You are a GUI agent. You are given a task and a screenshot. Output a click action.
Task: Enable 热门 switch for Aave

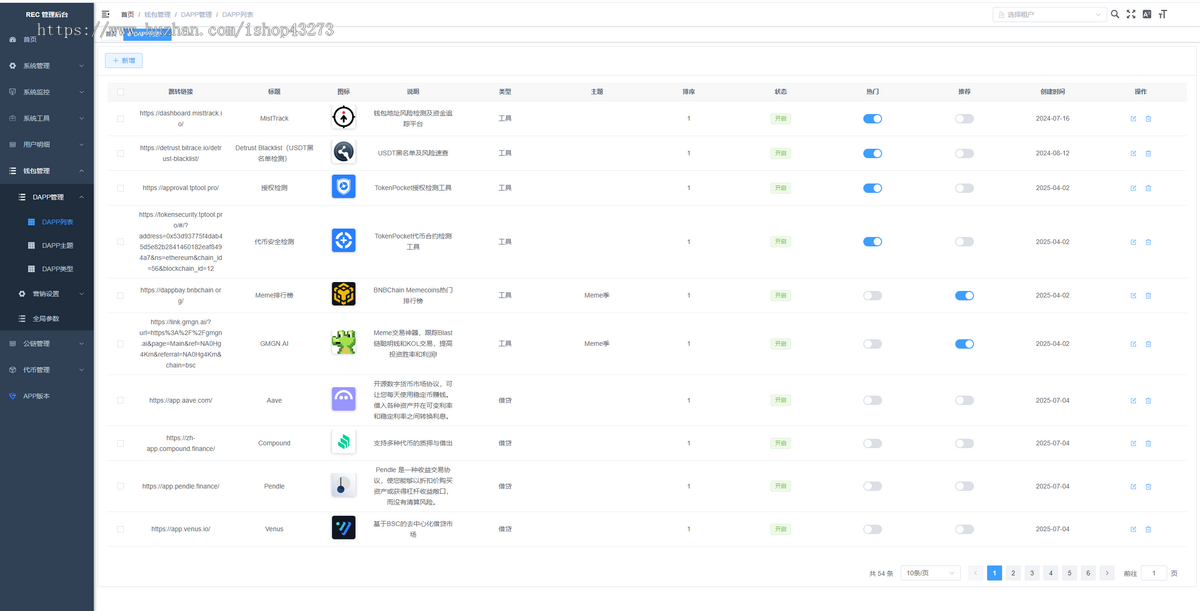pos(872,400)
